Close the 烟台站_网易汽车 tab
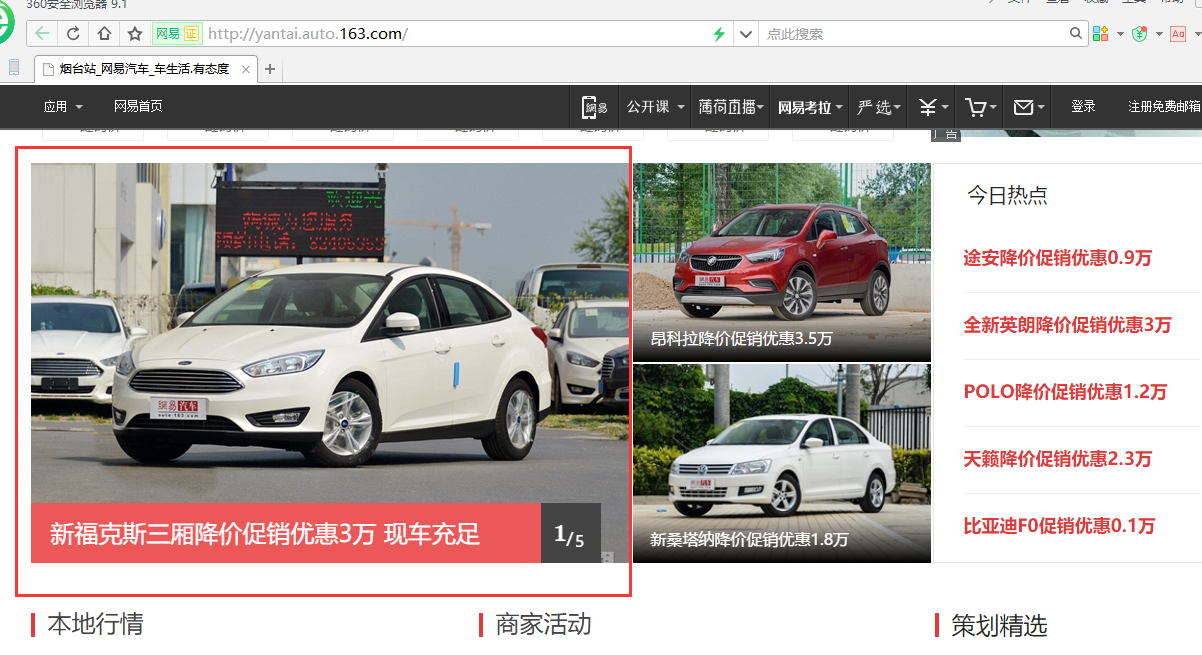 (x=246, y=69)
